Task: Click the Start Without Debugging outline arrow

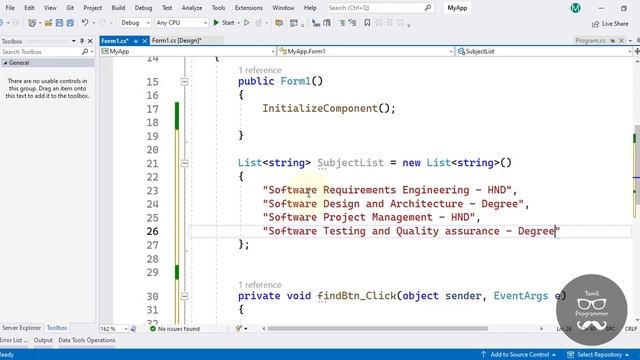Action: pyautogui.click(x=247, y=23)
